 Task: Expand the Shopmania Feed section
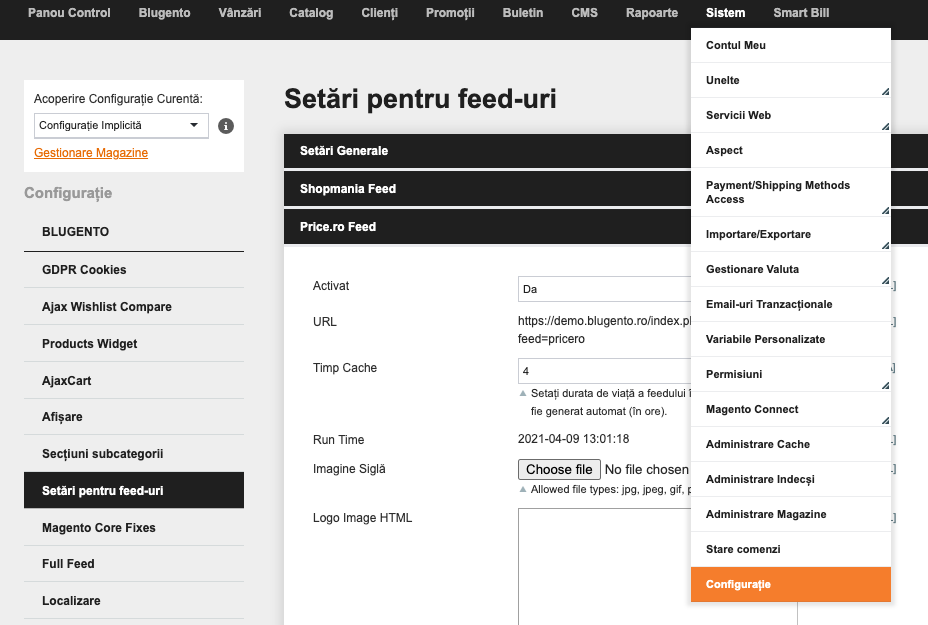pos(487,189)
